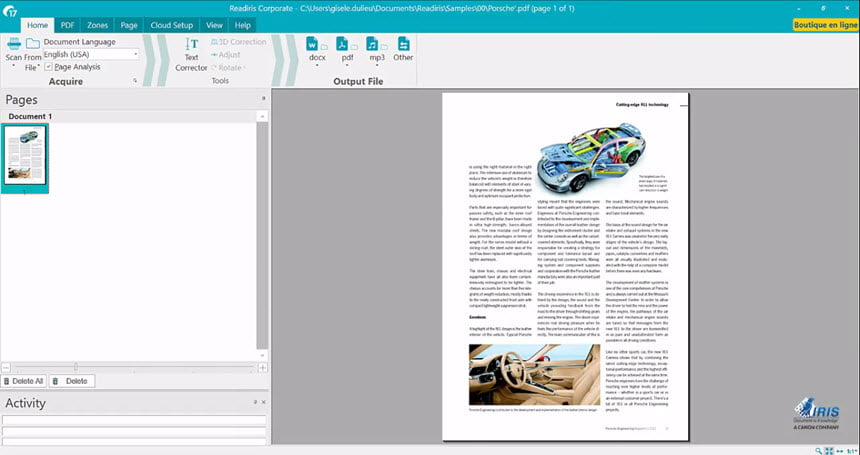Viewport: 860px width, 455px height.
Task: Expand the docx options arrow
Action: point(317,66)
